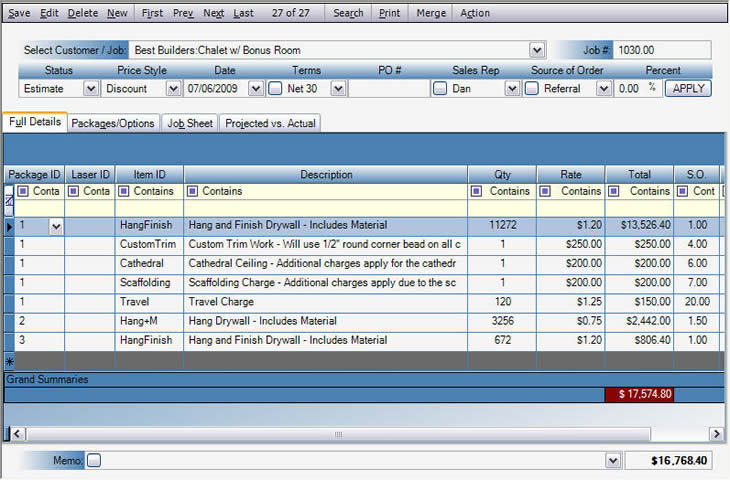
Task: Click the new row asterisk marker
Action: click(9, 361)
